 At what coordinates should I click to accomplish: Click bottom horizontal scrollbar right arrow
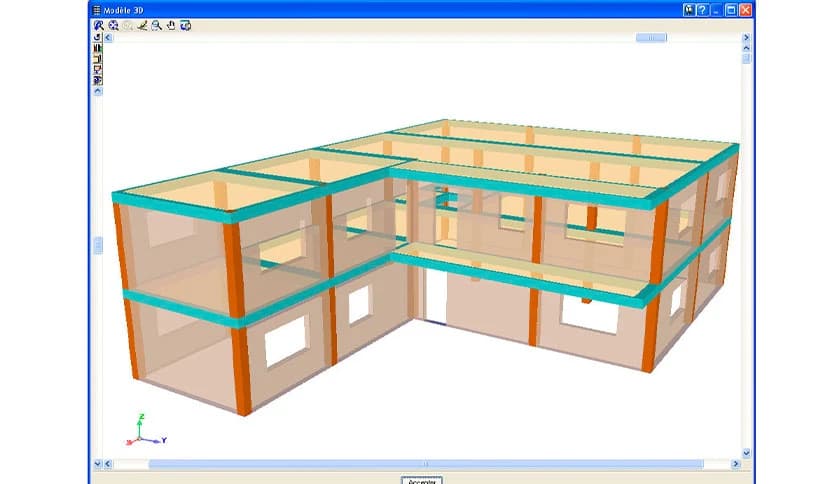click(736, 464)
